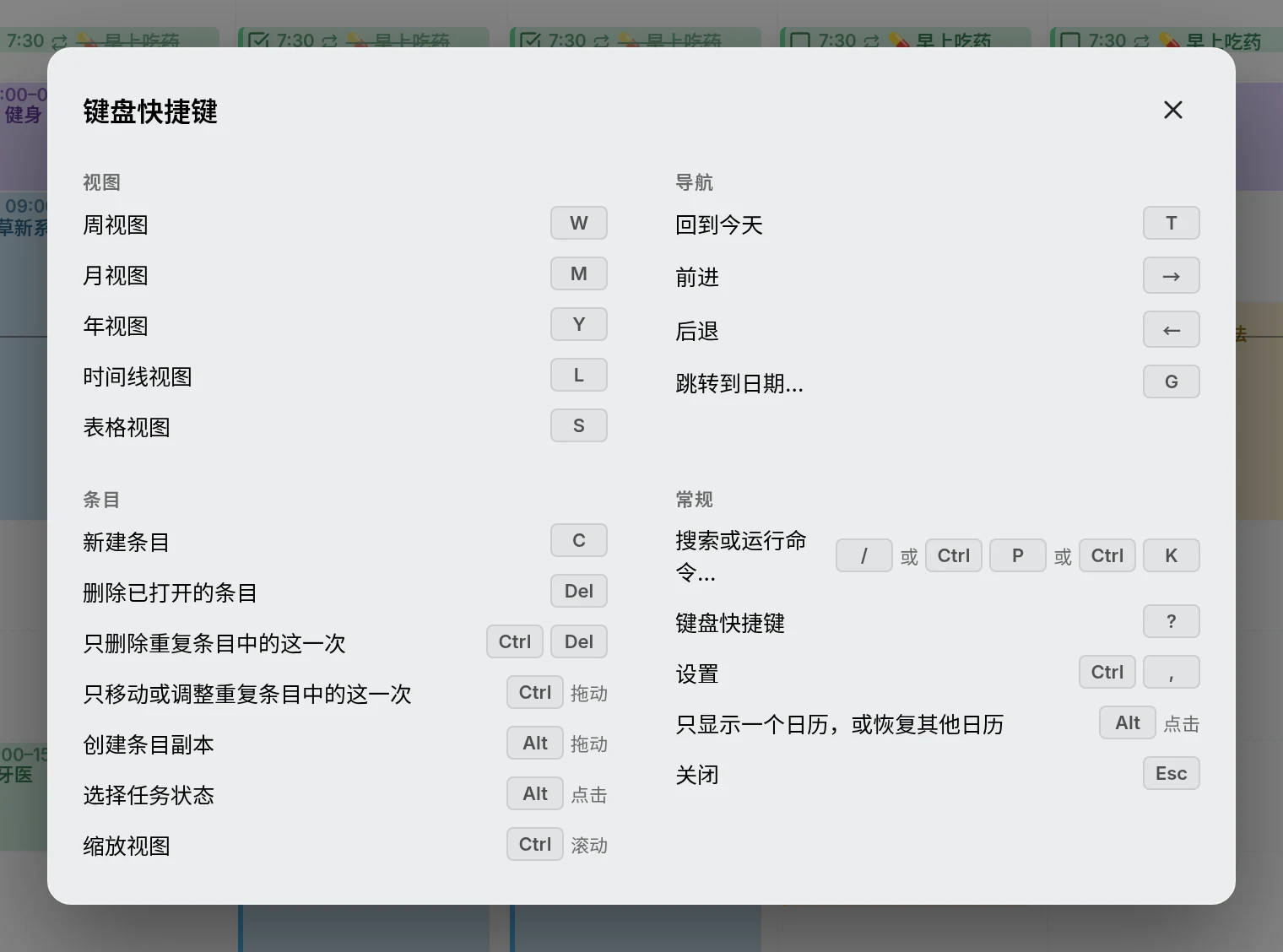
Task: Select the 创建条目副本 shortcut label
Action: (149, 745)
